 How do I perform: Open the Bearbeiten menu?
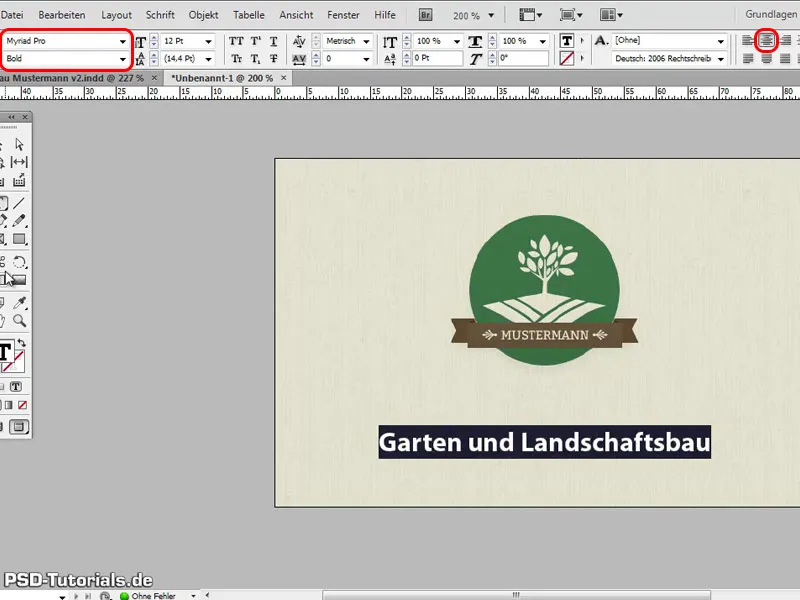(62, 15)
